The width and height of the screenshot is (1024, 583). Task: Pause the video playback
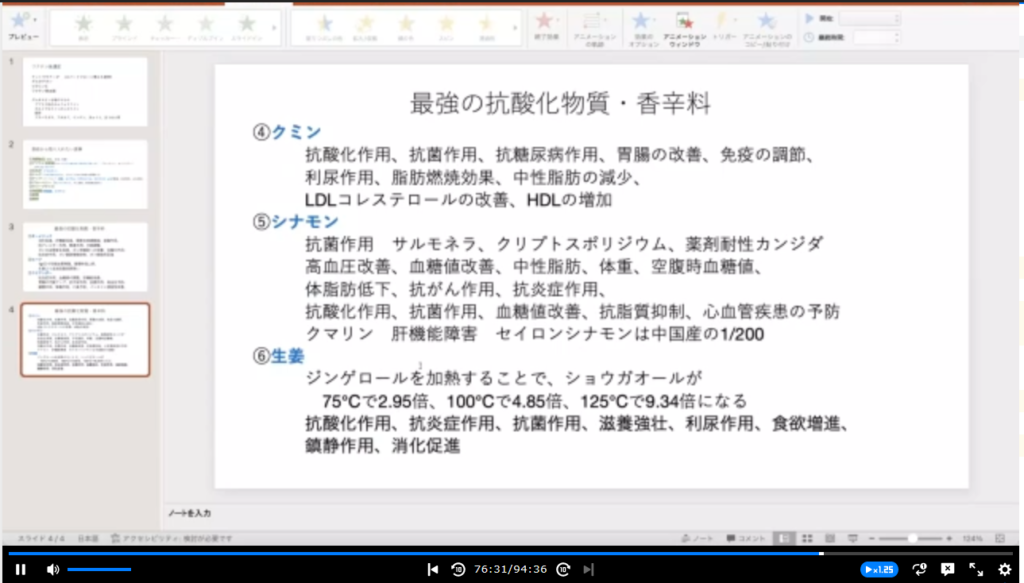click(20, 569)
